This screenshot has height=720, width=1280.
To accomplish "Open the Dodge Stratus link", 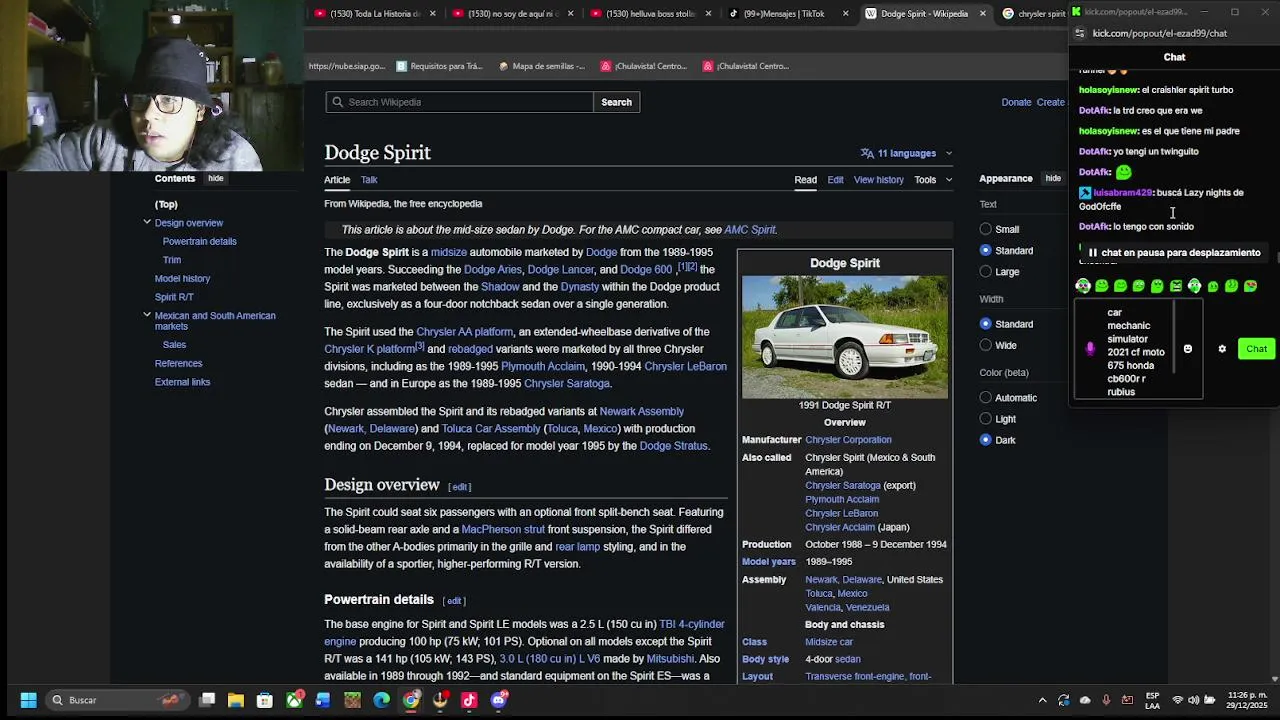I will [673, 446].
